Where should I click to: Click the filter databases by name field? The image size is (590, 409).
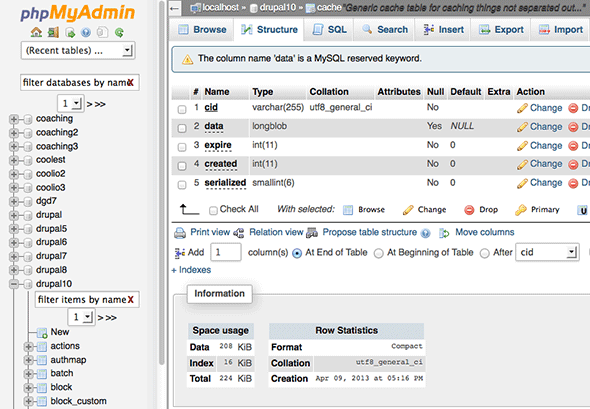coord(80,82)
